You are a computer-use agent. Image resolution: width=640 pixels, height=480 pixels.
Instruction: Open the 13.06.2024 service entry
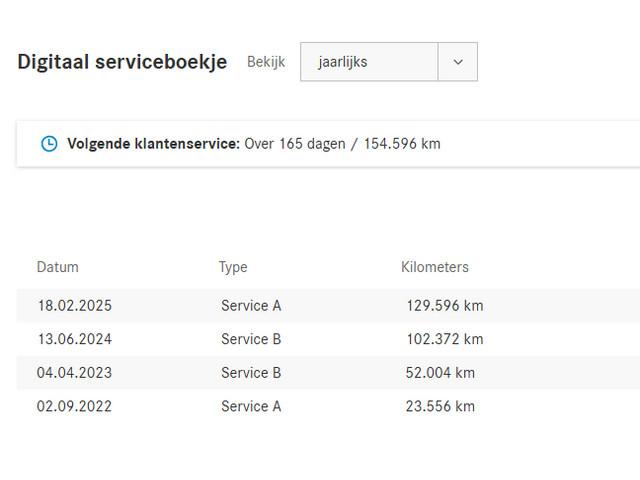coord(328,339)
